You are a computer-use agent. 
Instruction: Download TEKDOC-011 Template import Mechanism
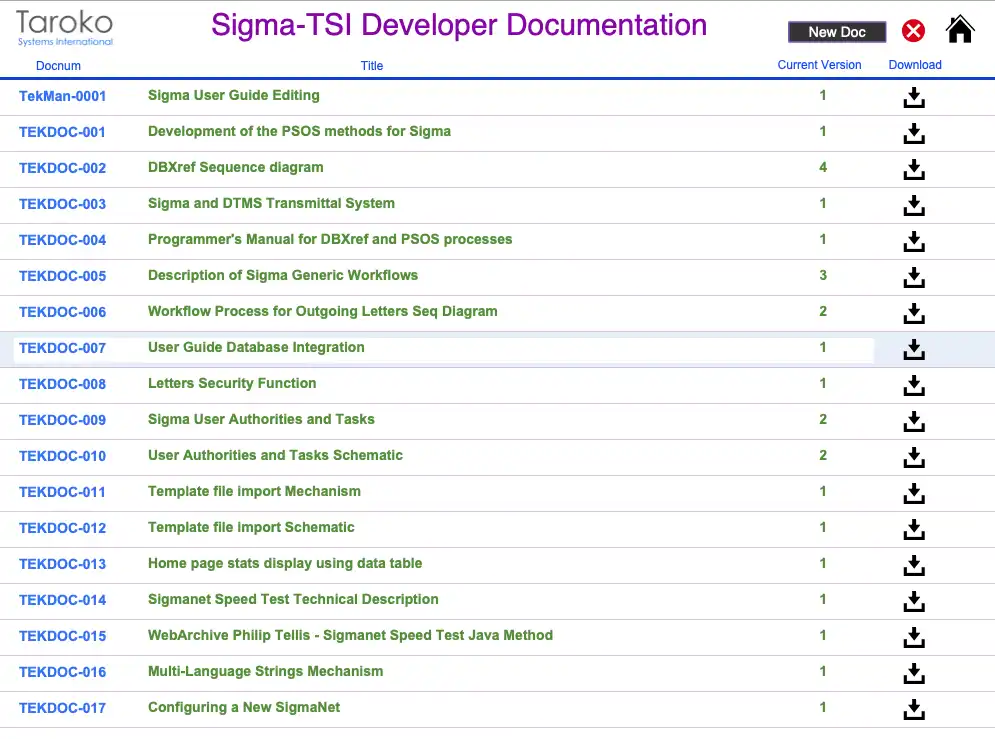pyautogui.click(x=914, y=494)
